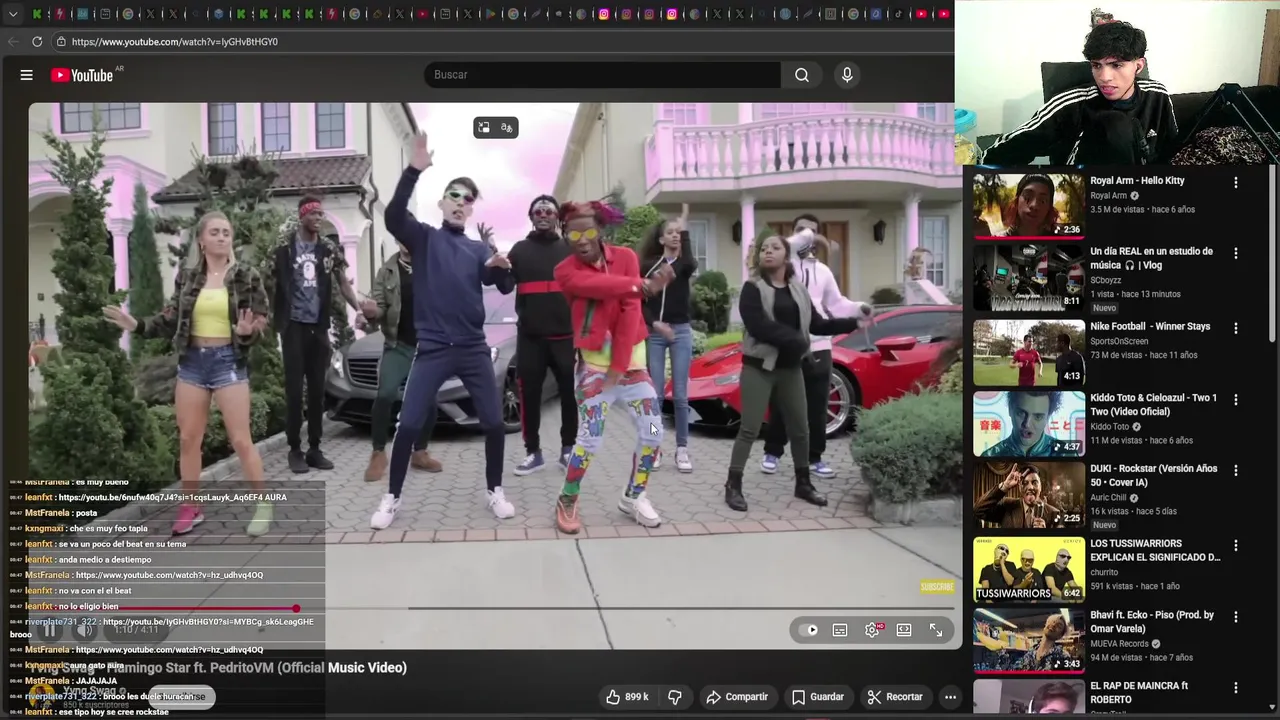
Task: Open the youtu.be/6nufw40q7J4 chat link
Action: click(x=160, y=497)
